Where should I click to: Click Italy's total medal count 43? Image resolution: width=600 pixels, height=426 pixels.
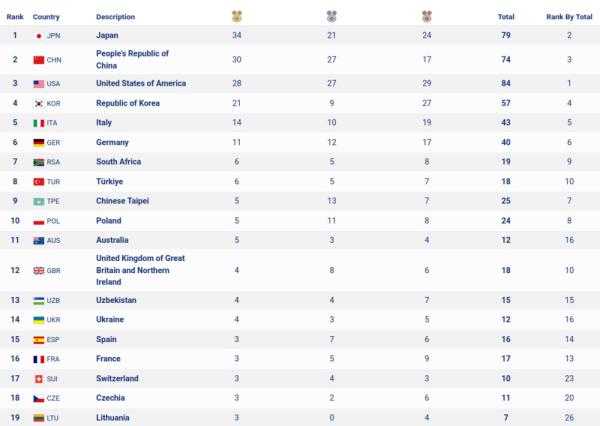[506, 122]
